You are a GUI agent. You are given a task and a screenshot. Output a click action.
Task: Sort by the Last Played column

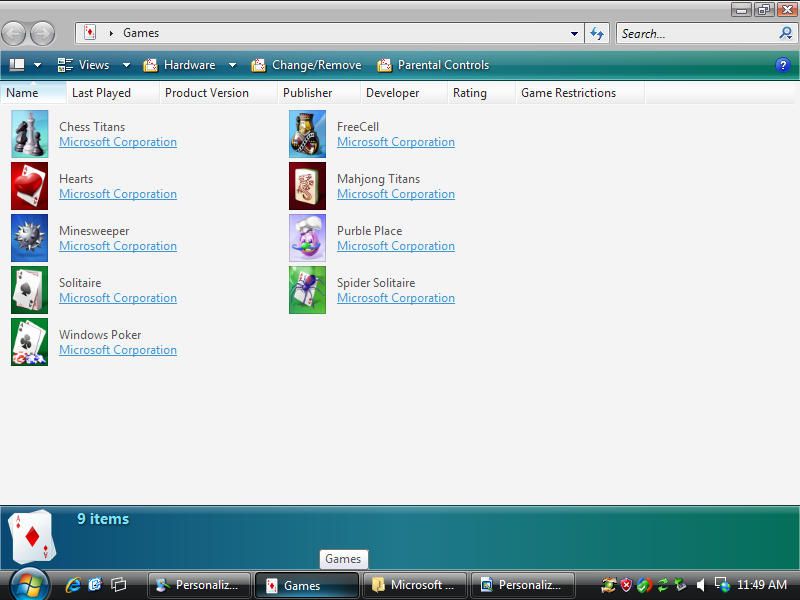click(x=113, y=93)
